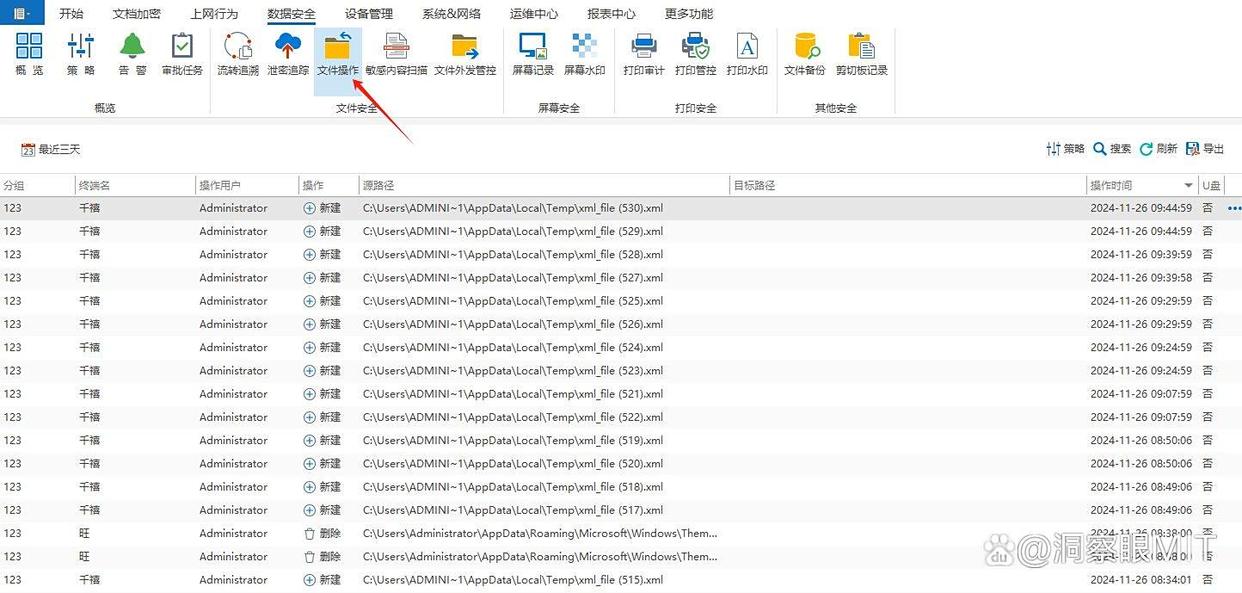1242x593 pixels.
Task: Click the 导出 export button
Action: (x=1205, y=149)
